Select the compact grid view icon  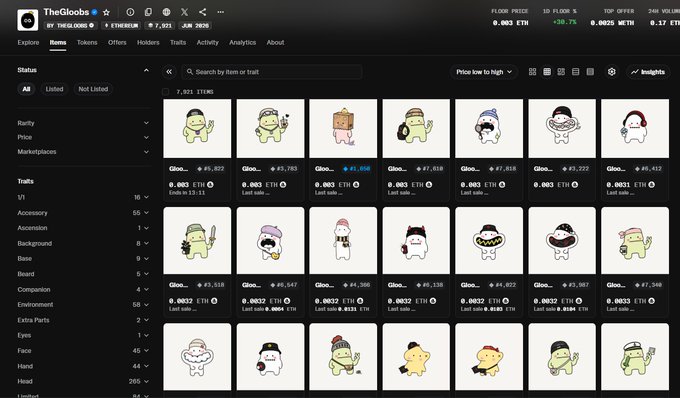(x=547, y=72)
